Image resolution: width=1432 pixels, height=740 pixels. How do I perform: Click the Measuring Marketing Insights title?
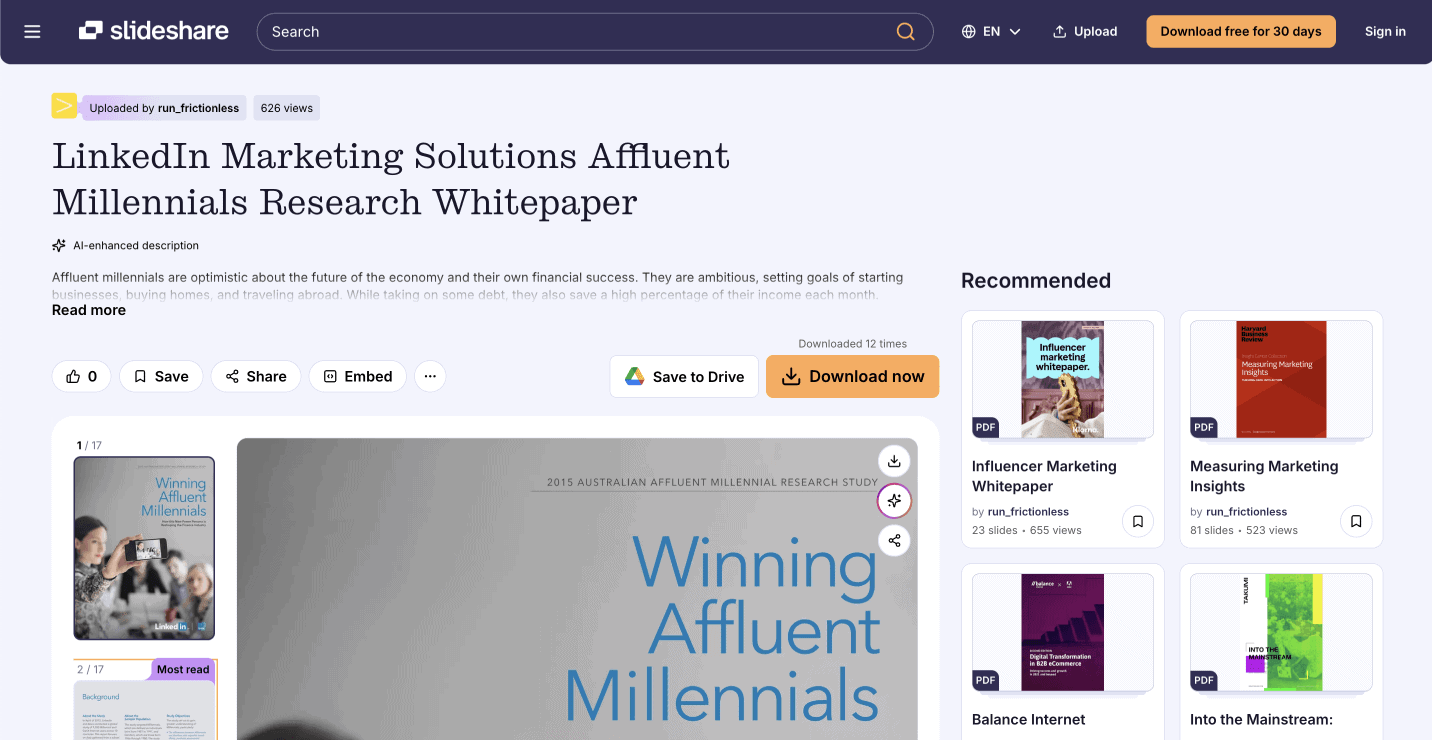coord(1264,476)
